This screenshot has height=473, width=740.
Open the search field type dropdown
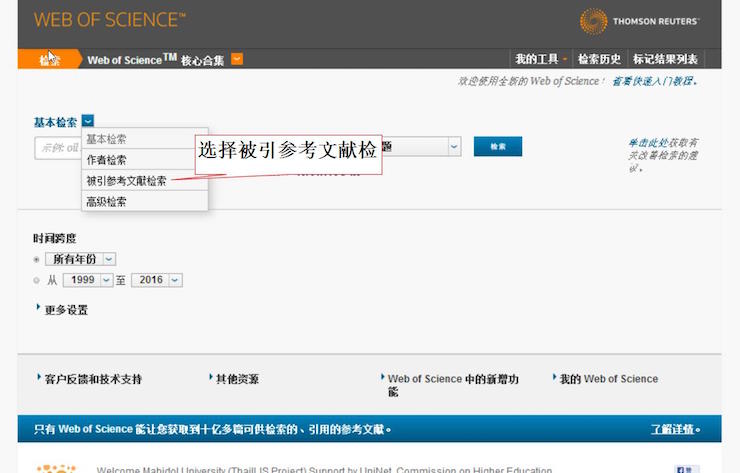tap(454, 147)
